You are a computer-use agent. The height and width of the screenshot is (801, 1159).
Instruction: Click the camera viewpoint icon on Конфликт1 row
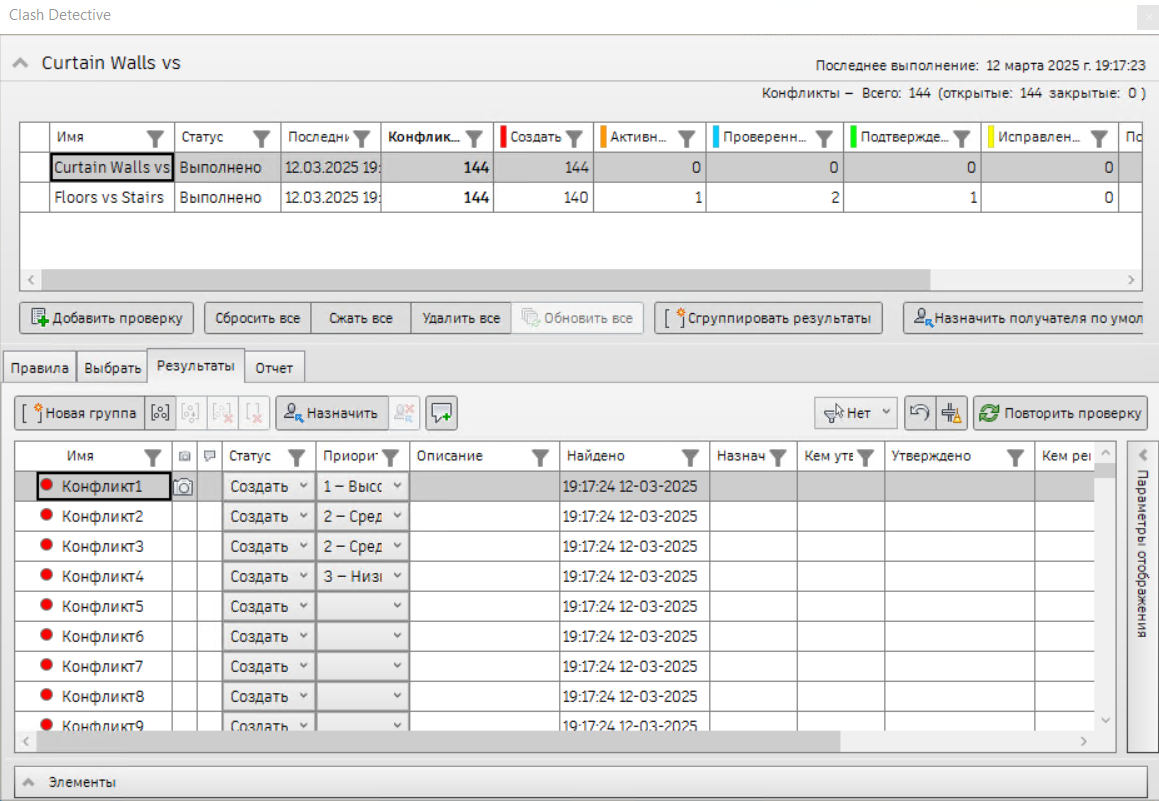[x=183, y=486]
